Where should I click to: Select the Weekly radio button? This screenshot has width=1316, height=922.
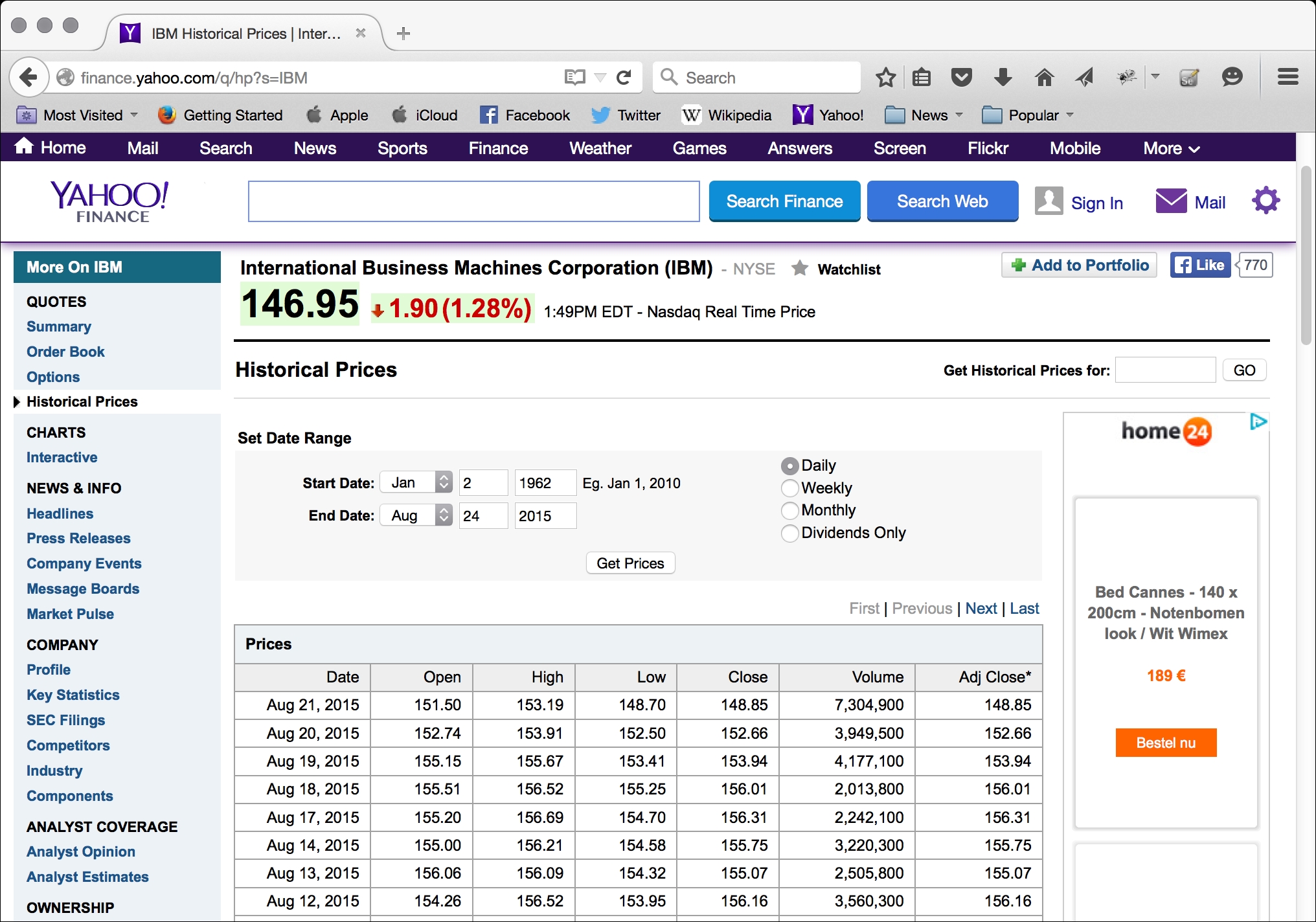[x=789, y=488]
